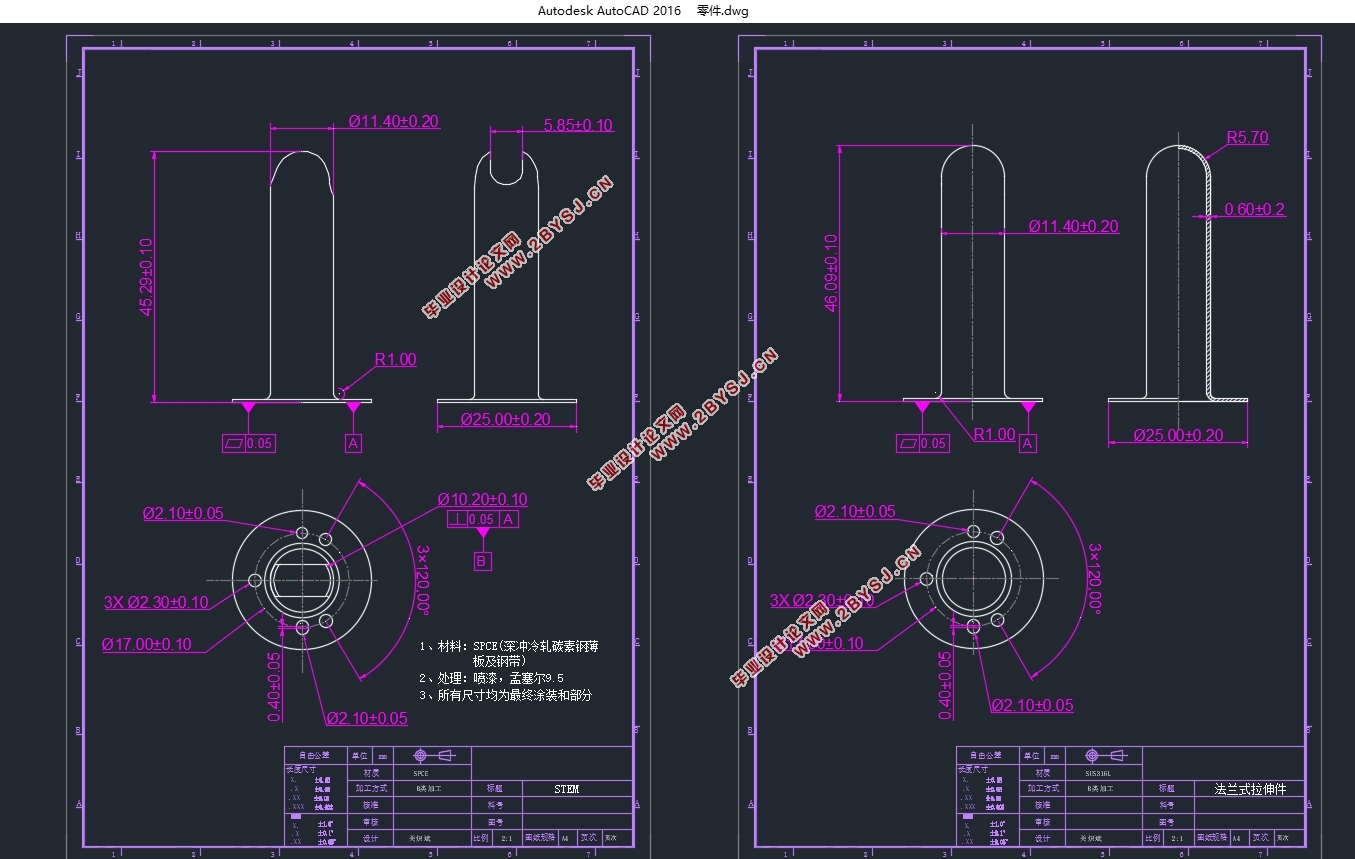This screenshot has height=859, width=1355.
Task: Select 自由公差 header in STEM title block
Action: 315,755
